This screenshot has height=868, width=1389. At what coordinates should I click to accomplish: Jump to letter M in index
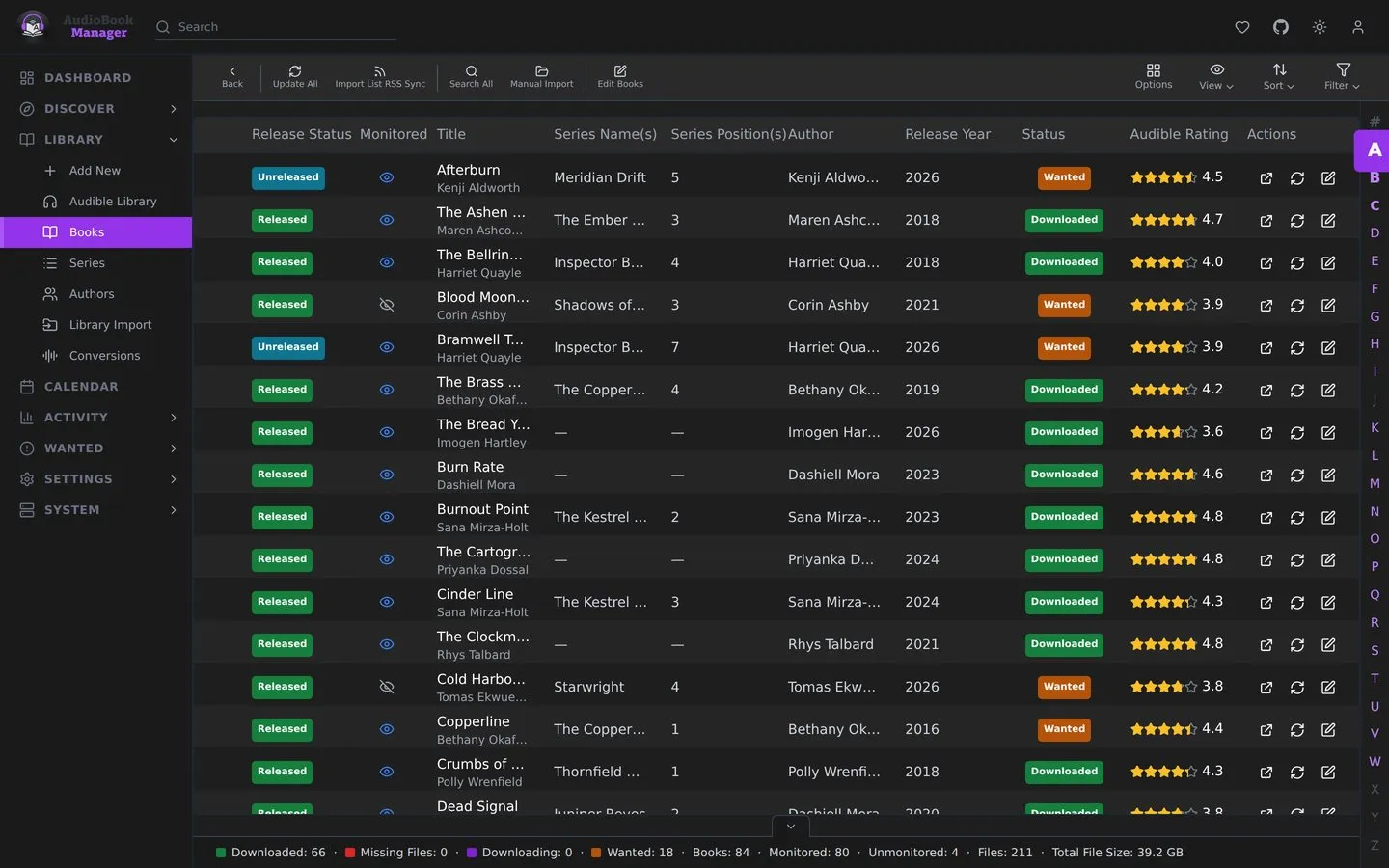1375,483
